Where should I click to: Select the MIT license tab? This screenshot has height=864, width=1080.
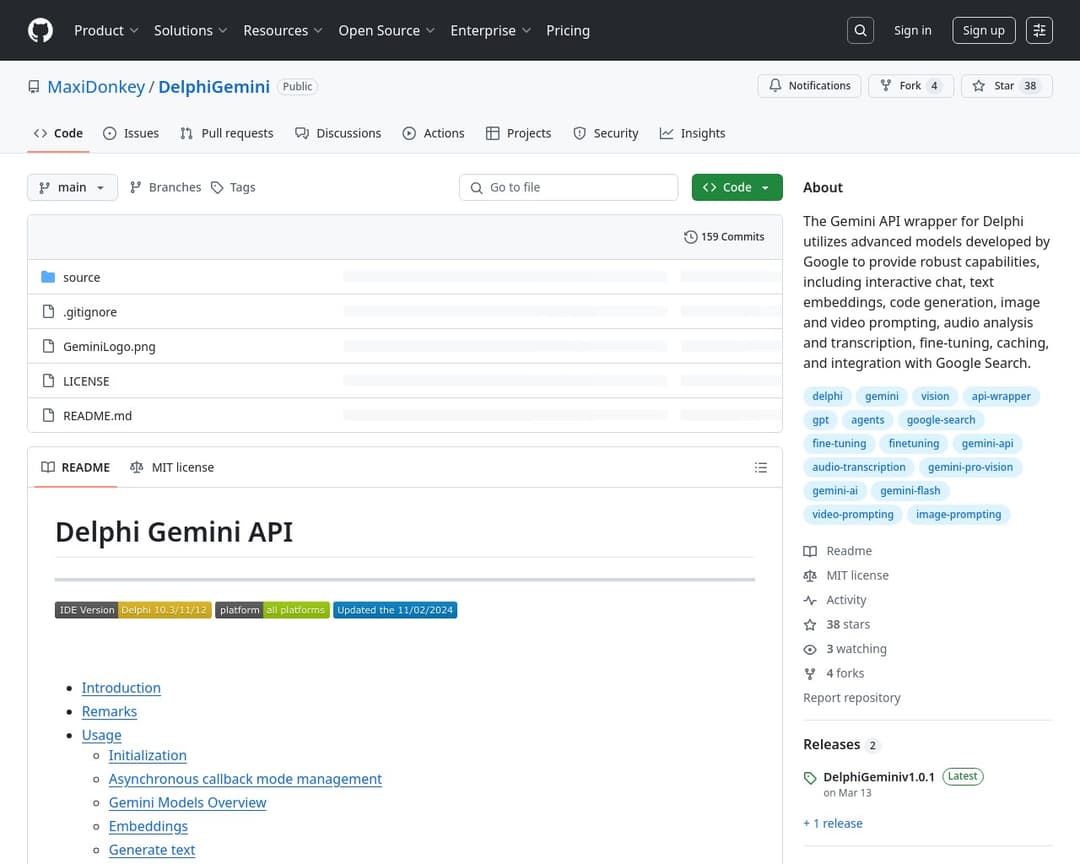172,467
